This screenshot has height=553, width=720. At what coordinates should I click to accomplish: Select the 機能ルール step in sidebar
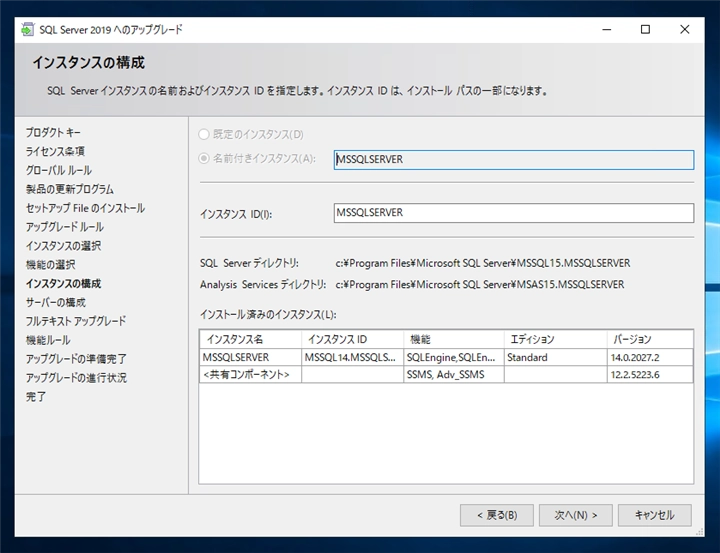pos(48,340)
